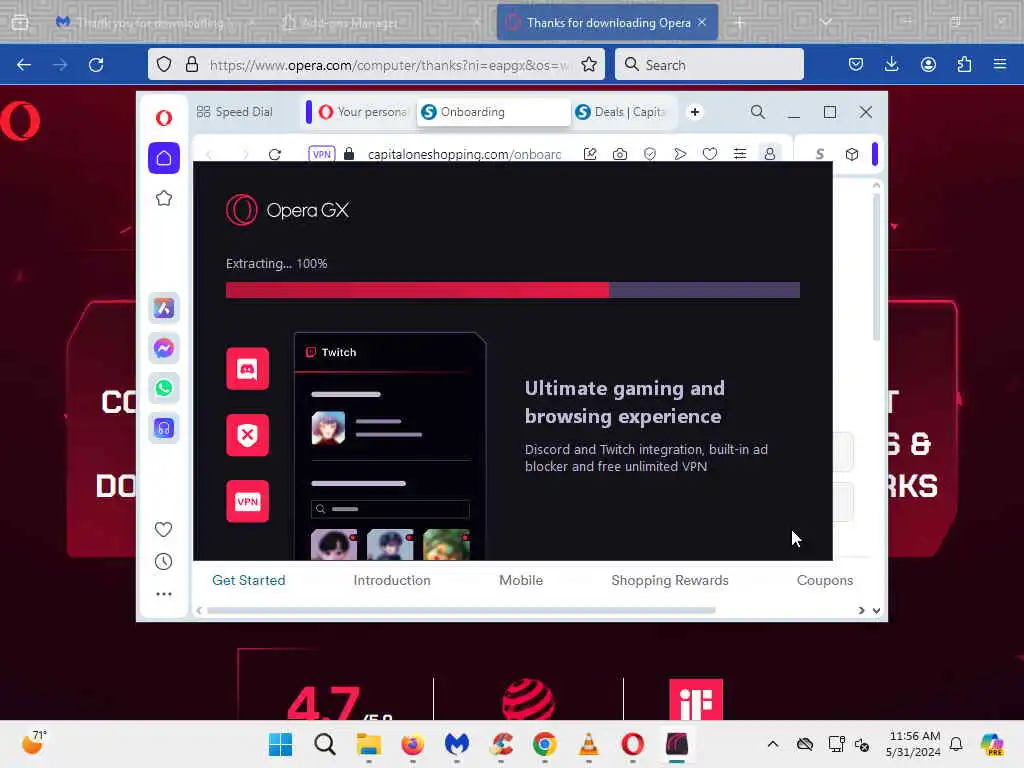Open the Windows Start menu

(x=281, y=744)
